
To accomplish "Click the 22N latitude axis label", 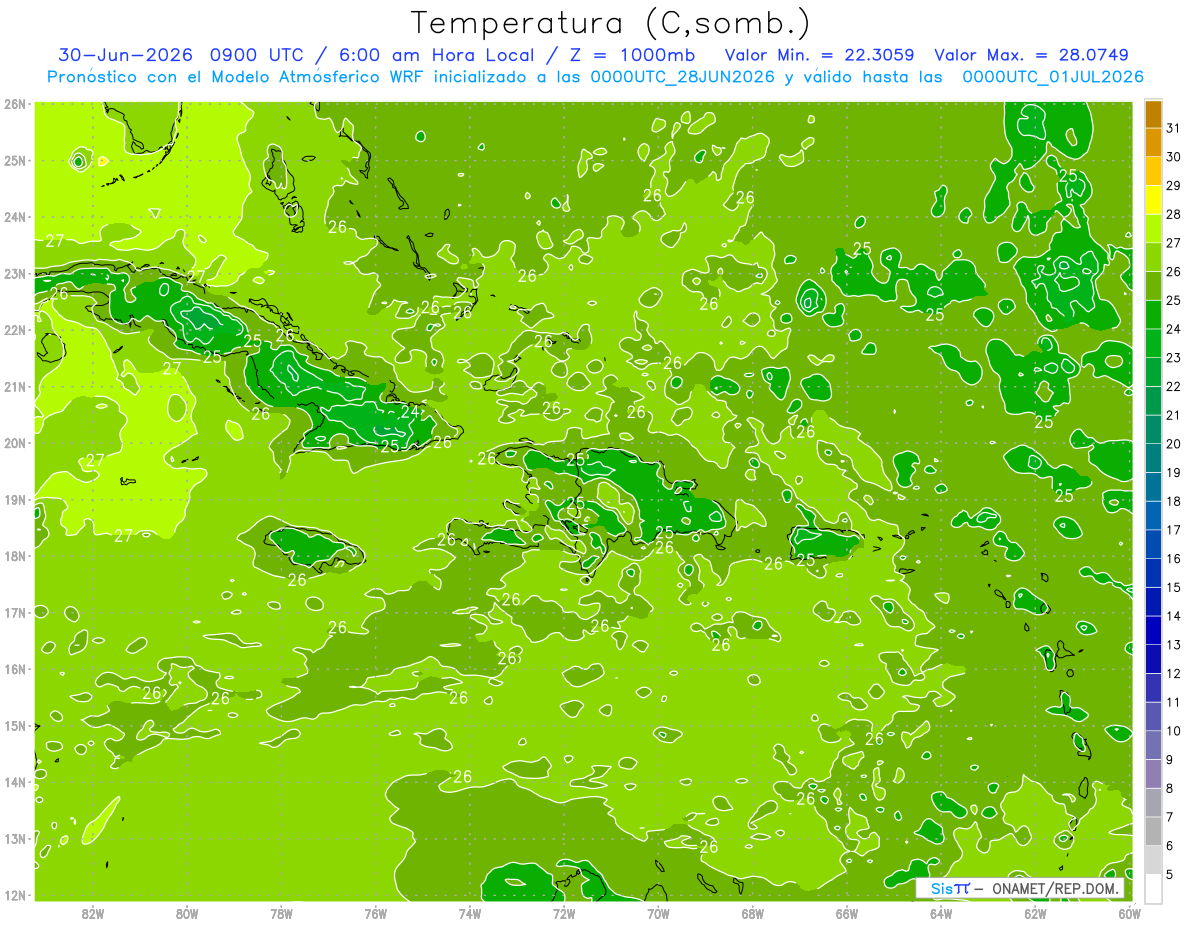I will pyautogui.click(x=15, y=330).
